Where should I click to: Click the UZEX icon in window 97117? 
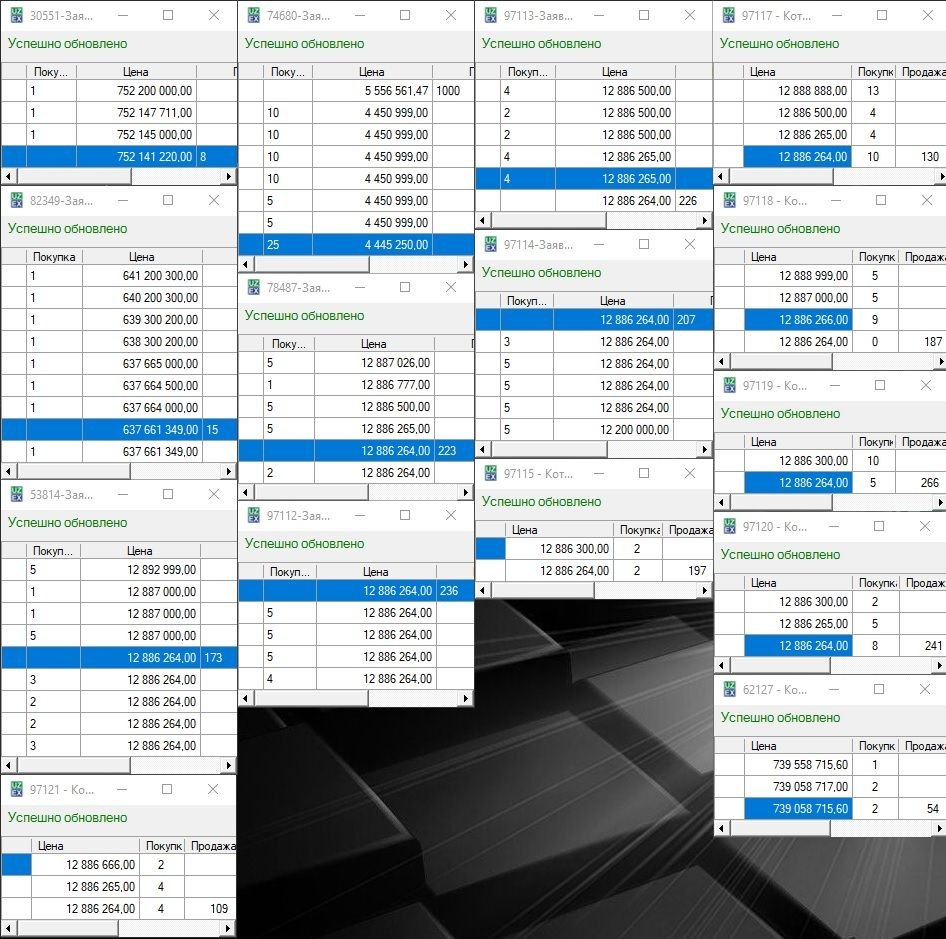click(728, 16)
